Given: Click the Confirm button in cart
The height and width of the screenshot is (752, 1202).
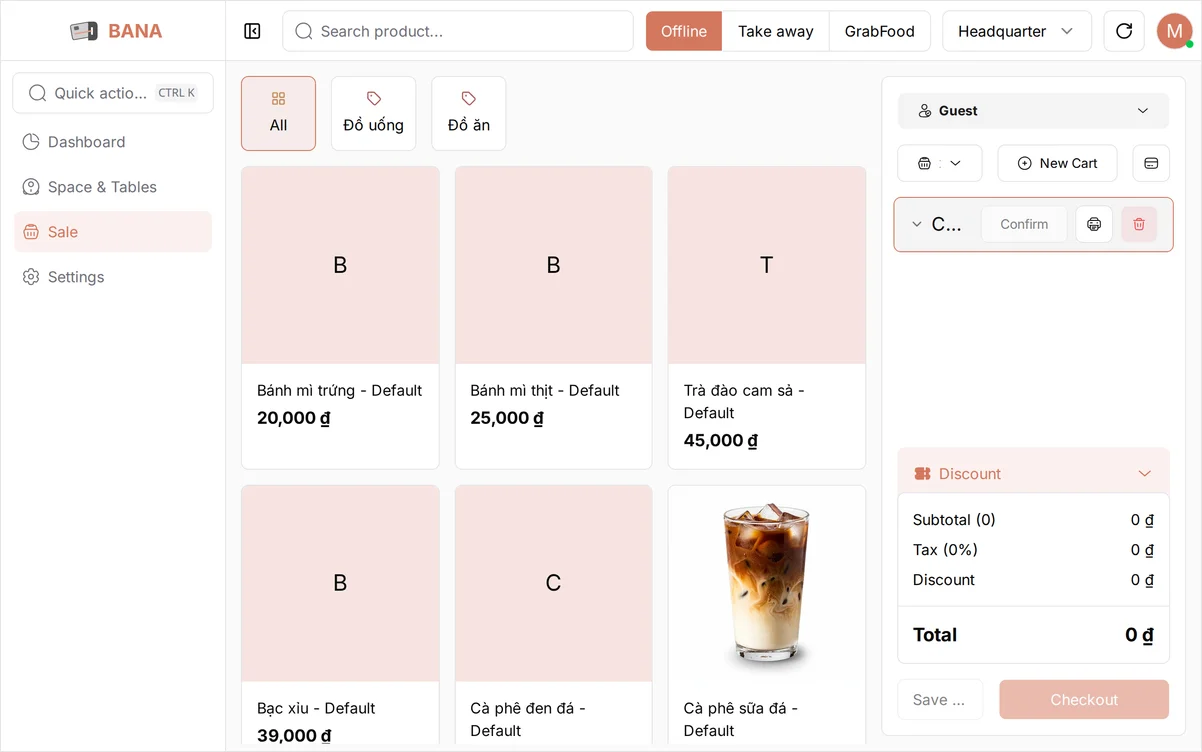Looking at the screenshot, I should 1024,224.
